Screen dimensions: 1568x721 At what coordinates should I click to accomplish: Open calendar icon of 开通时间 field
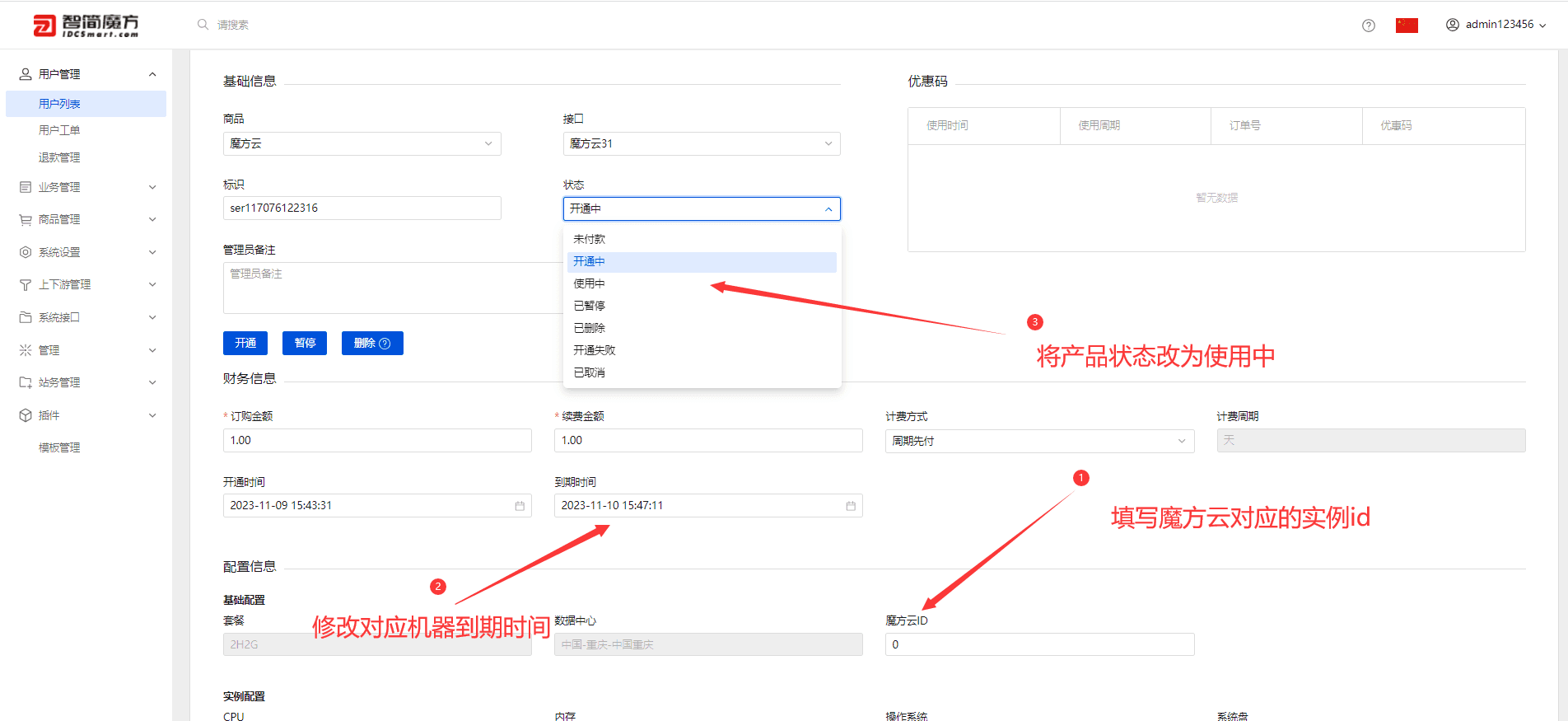click(520, 506)
